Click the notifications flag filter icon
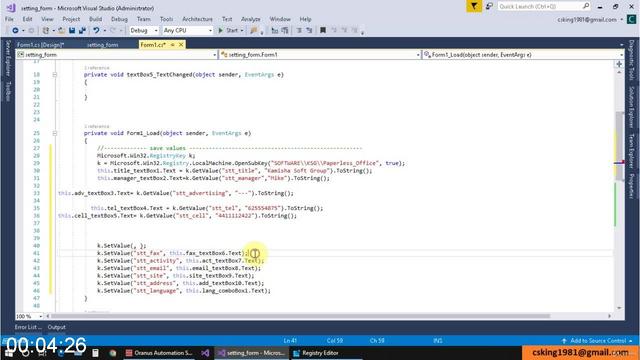Screen dimensions: 640x360 (x=474, y=7)
